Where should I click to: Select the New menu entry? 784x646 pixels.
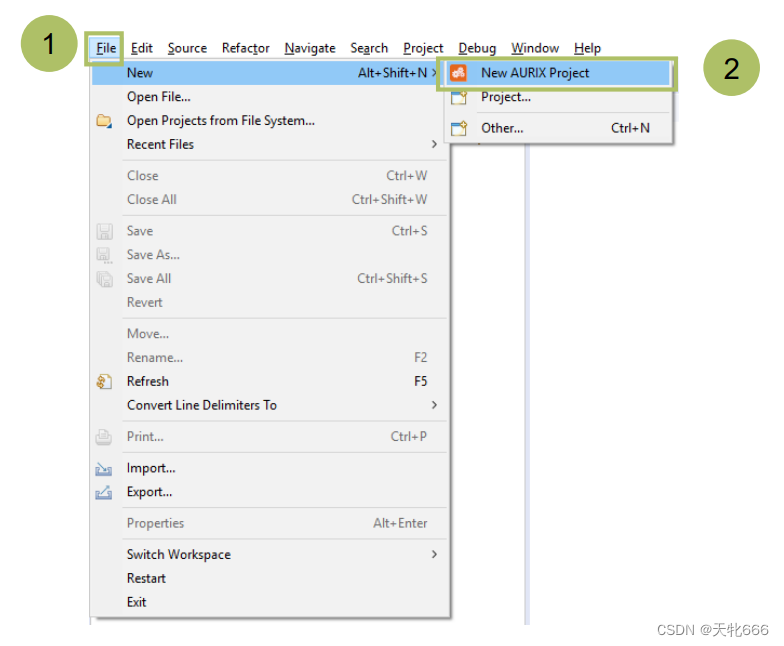click(267, 73)
